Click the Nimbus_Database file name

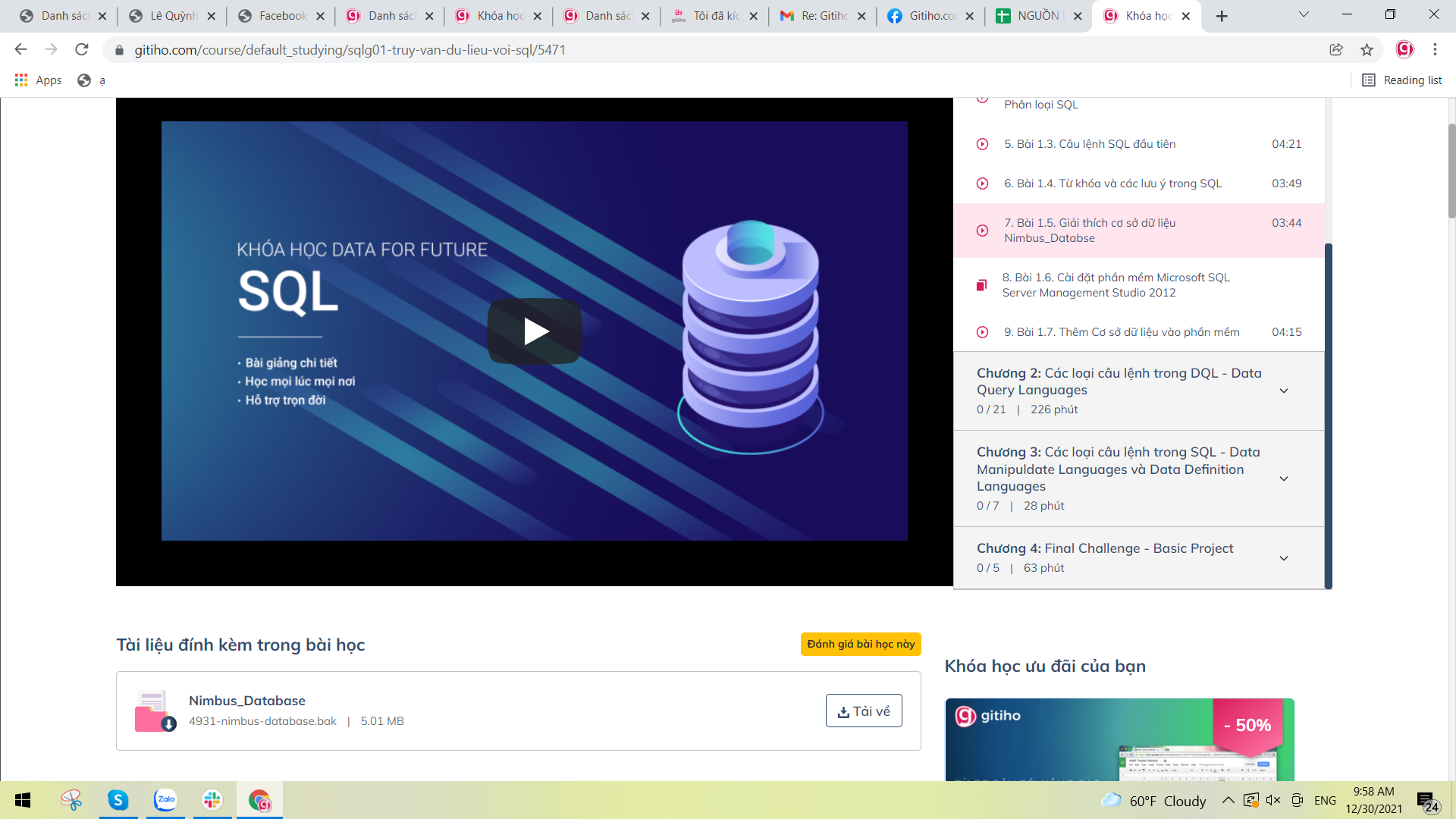[247, 701]
